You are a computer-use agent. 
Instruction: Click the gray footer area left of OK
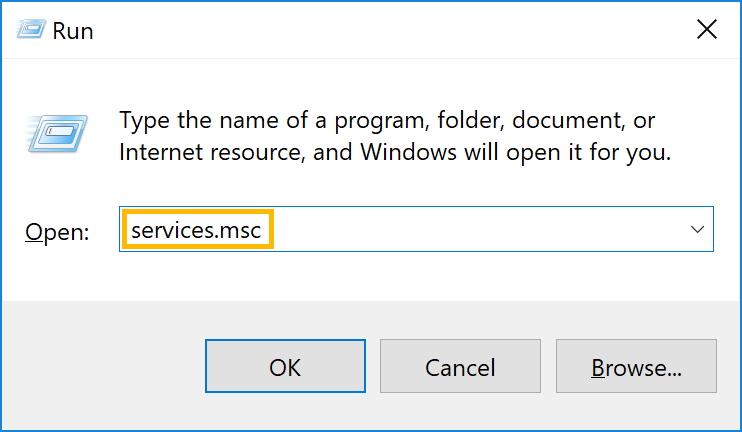click(100, 367)
